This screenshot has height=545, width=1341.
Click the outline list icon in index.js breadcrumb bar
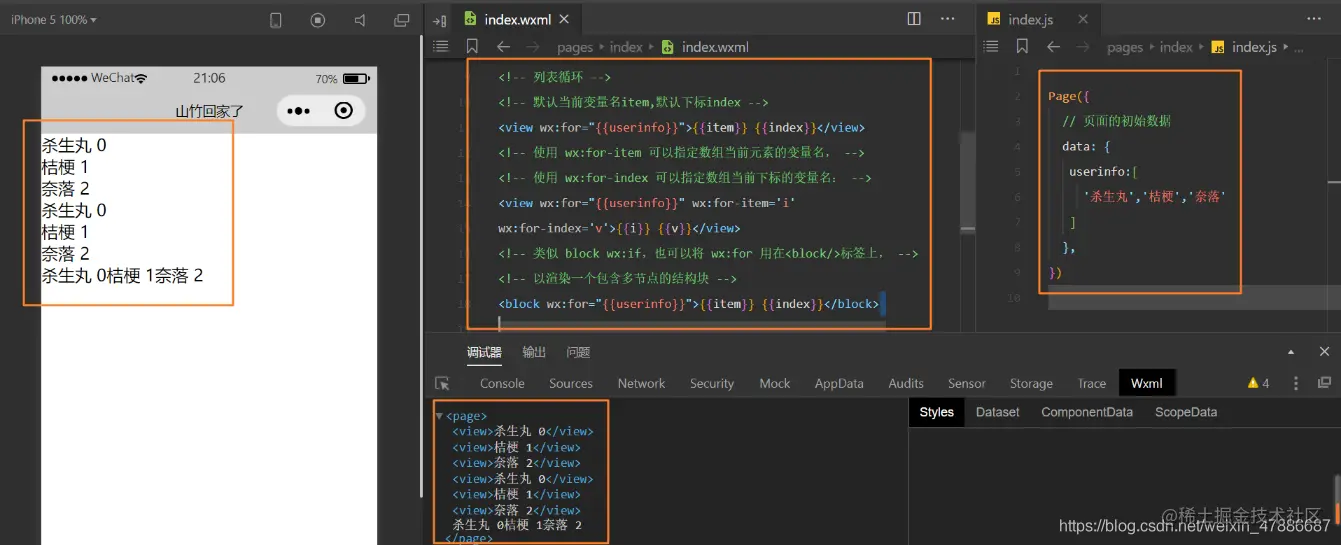[x=991, y=46]
